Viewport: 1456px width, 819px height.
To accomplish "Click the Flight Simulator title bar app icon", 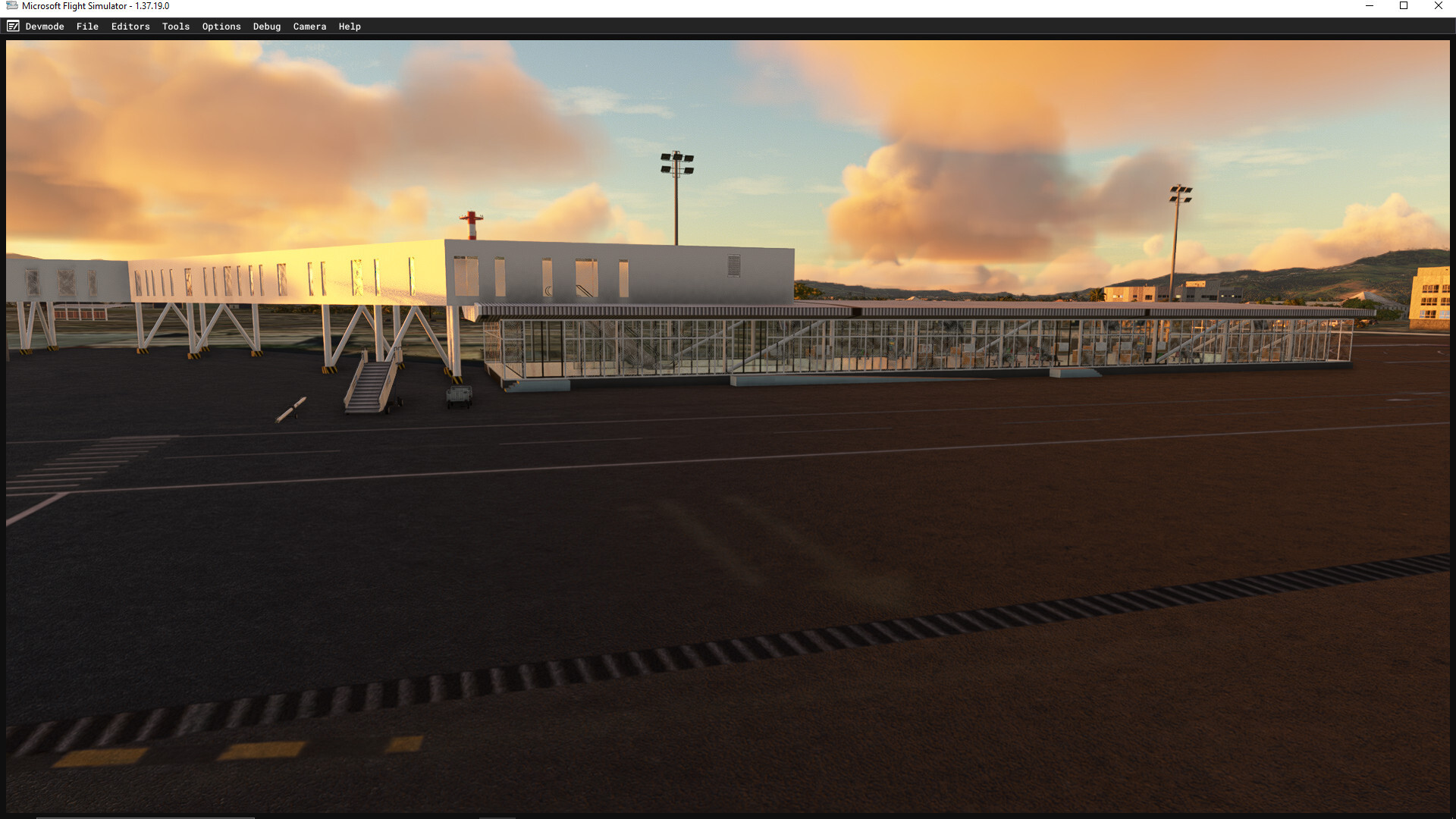I will tap(11, 5).
